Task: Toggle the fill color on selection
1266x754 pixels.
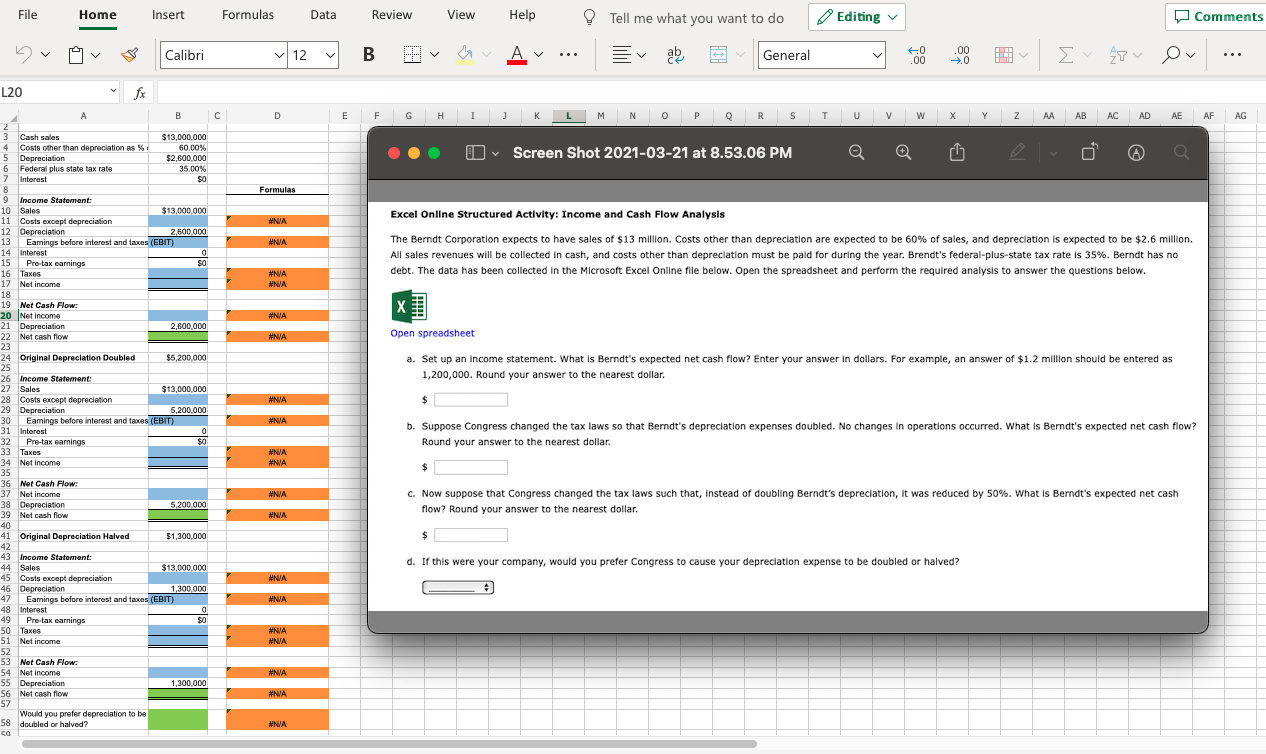Action: (x=464, y=55)
